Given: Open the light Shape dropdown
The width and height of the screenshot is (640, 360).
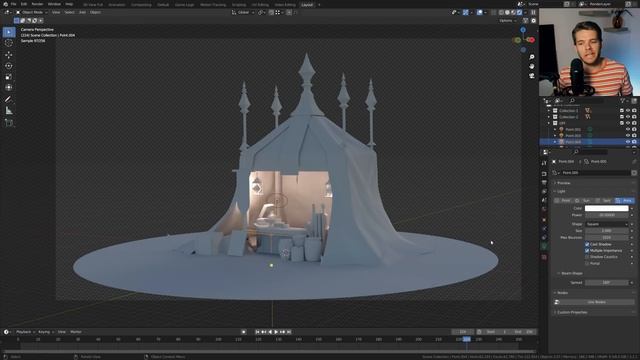Looking at the screenshot, I should coord(607,224).
